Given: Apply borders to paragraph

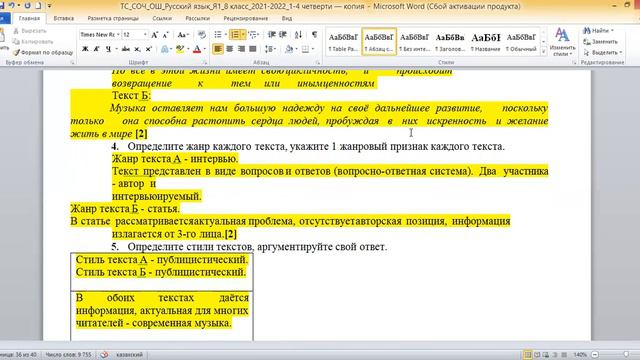Looking at the screenshot, I should click(305, 49).
